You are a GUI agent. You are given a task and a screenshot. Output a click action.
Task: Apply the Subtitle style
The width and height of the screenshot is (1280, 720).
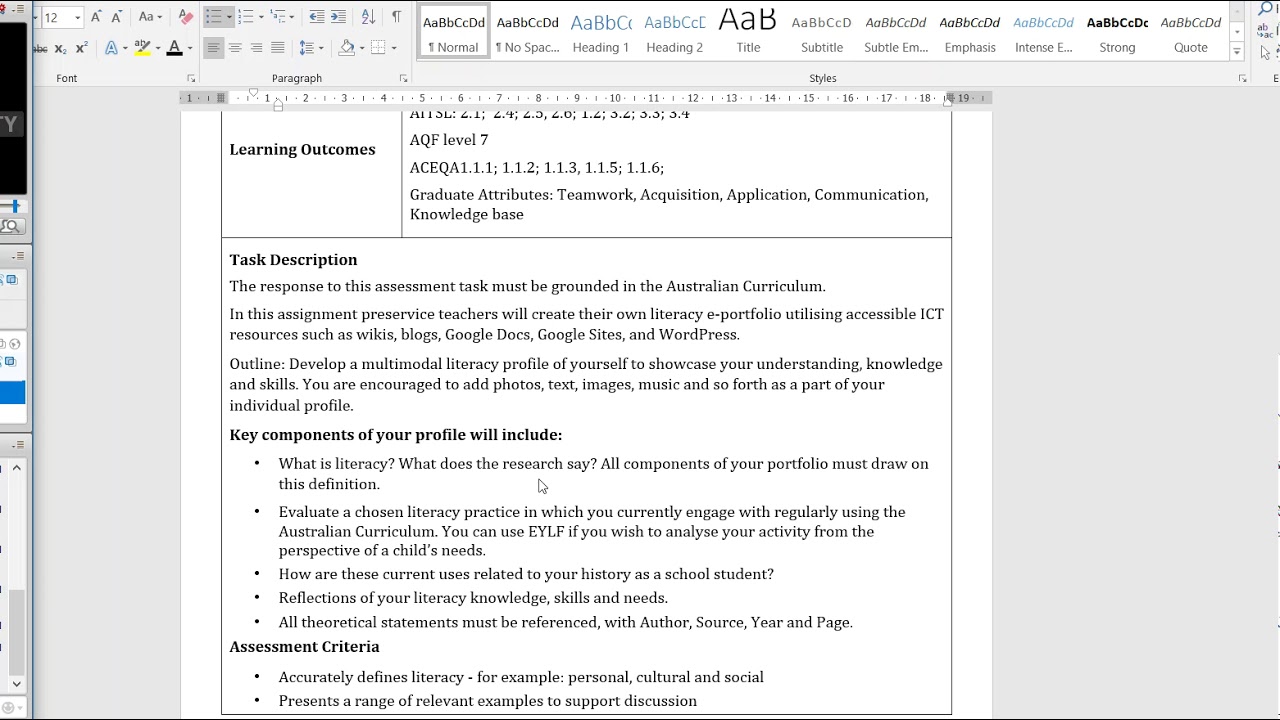[822, 33]
